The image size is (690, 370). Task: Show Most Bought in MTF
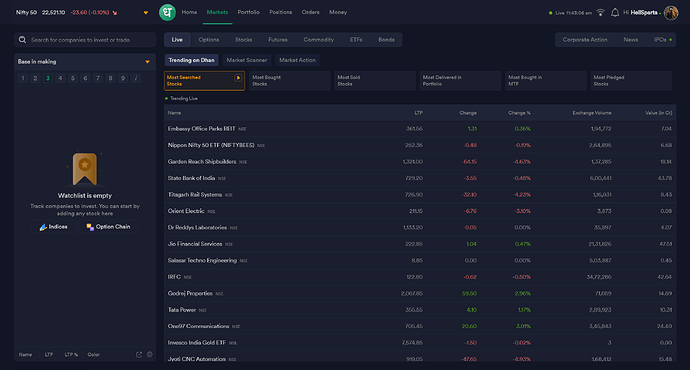(x=546, y=81)
